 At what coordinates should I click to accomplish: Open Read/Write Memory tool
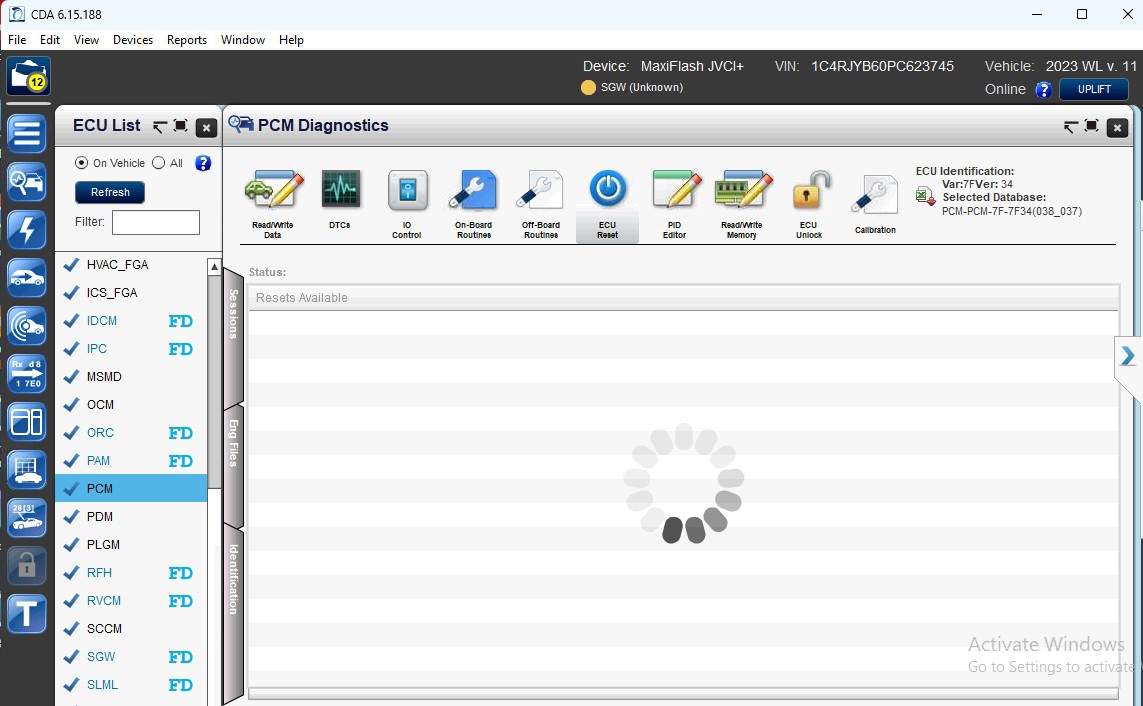click(742, 204)
